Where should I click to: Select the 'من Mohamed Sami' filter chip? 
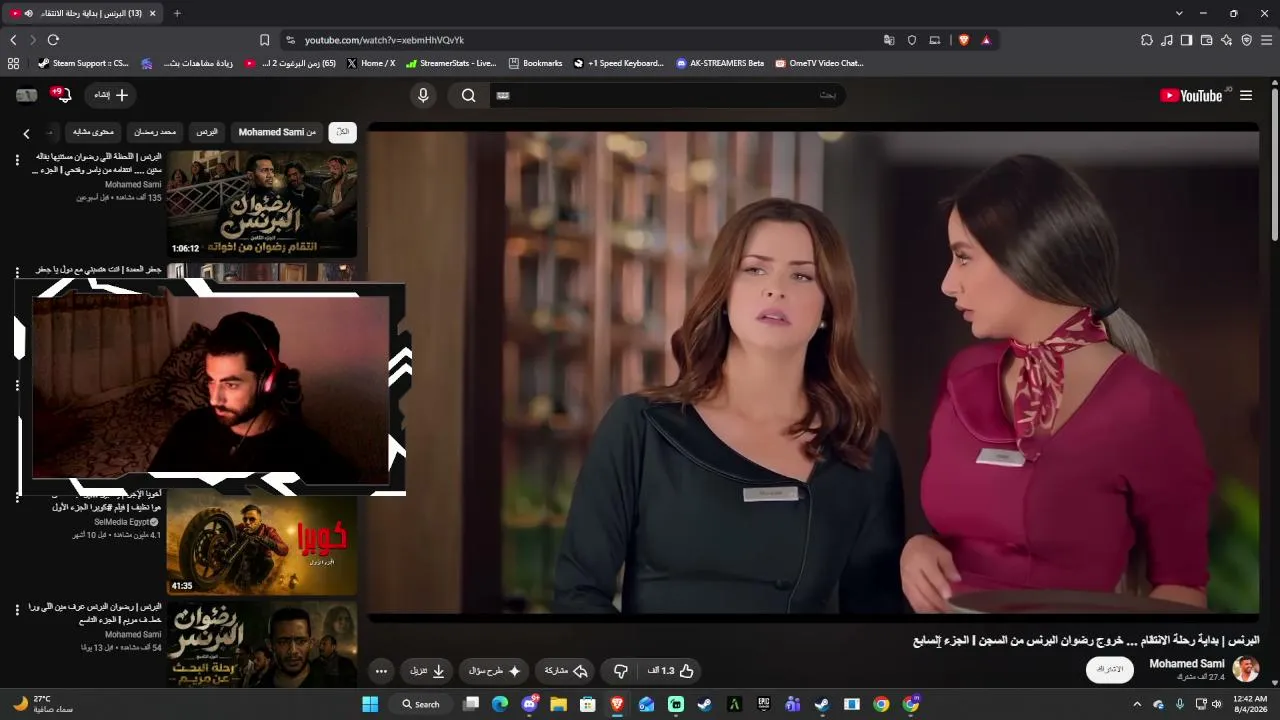coord(277,132)
